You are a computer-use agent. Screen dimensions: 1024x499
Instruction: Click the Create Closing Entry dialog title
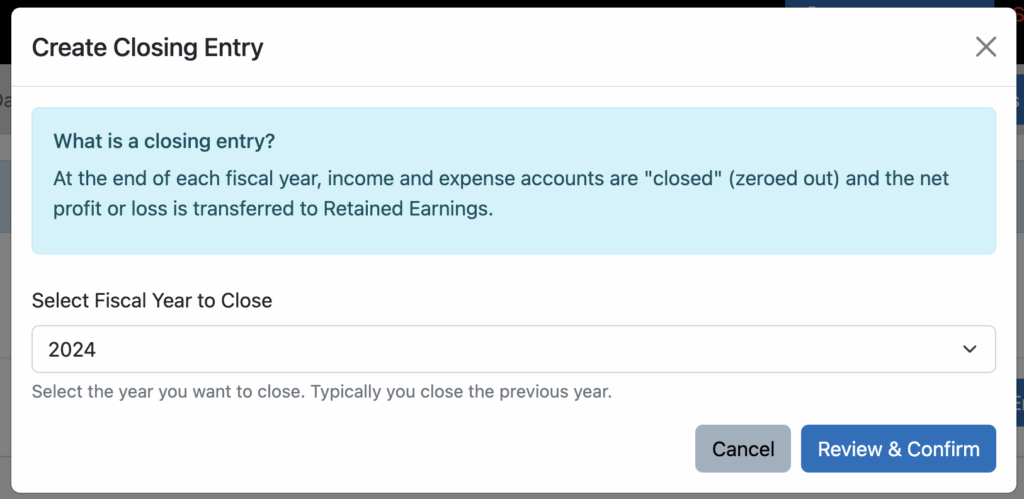(x=148, y=47)
